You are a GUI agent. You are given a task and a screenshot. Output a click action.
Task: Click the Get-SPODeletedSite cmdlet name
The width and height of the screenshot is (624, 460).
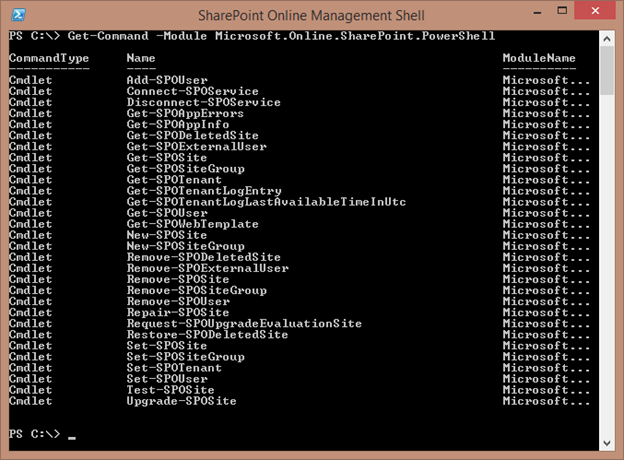pos(193,135)
